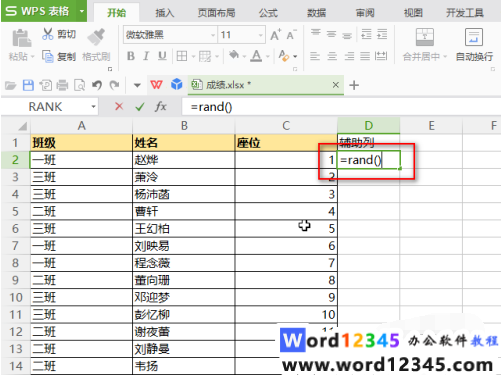The height and width of the screenshot is (381, 503).
Task: Open font size dropdown
Action: coord(261,35)
